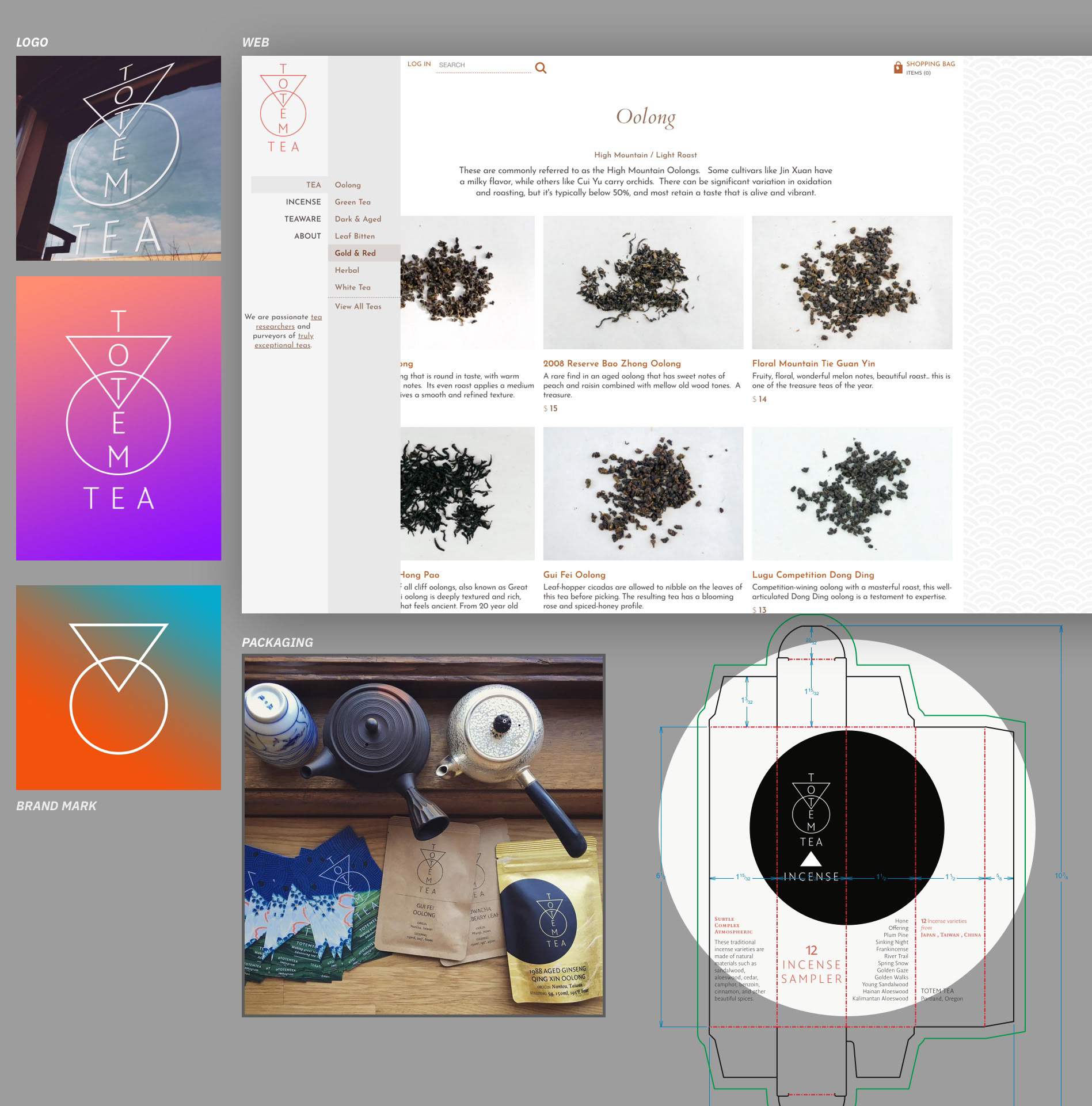Click 'TOTEM TEA Portland, Oregon' on dieline
The height and width of the screenshot is (1106, 1092).
(942, 994)
